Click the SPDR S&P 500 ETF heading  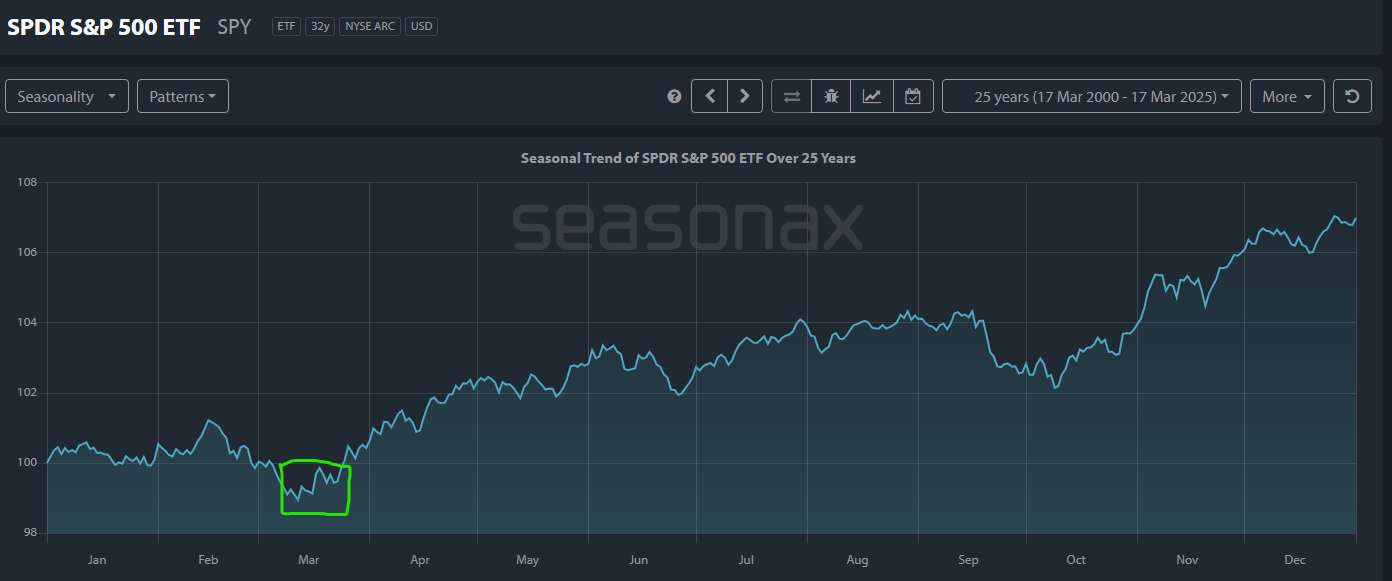(x=104, y=26)
